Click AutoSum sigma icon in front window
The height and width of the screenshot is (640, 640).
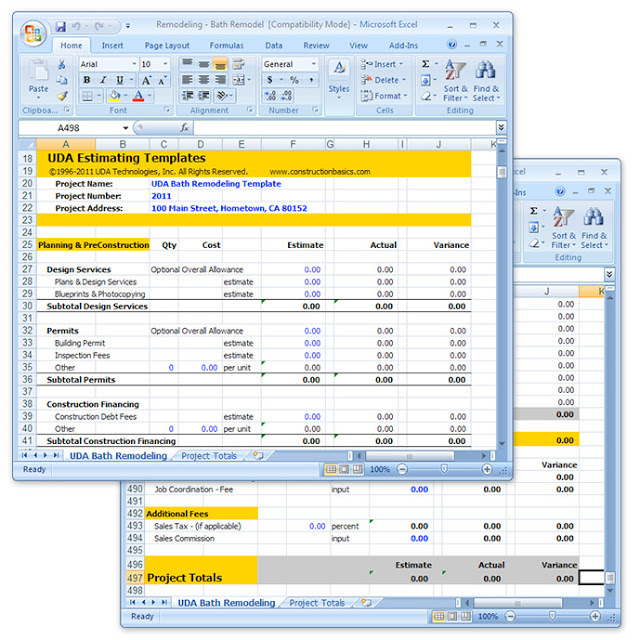point(426,64)
